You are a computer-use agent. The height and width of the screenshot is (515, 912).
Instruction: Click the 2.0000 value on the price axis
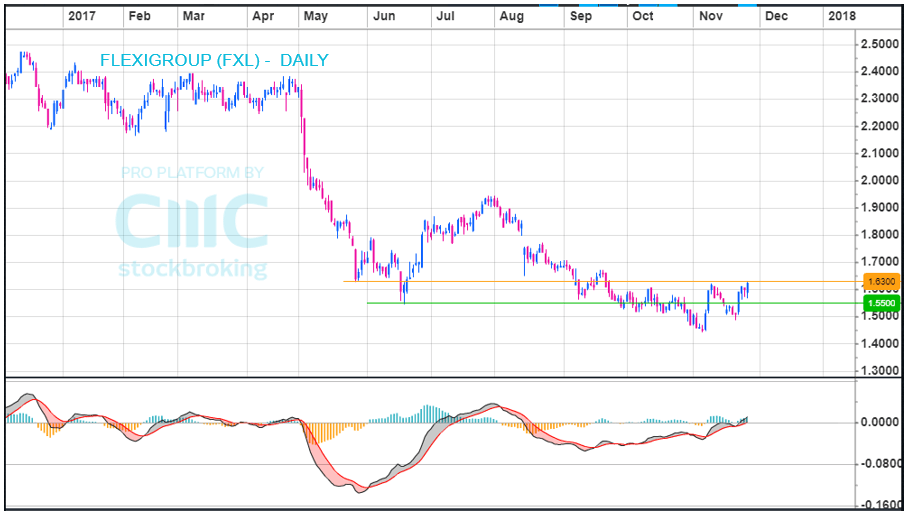pos(880,180)
